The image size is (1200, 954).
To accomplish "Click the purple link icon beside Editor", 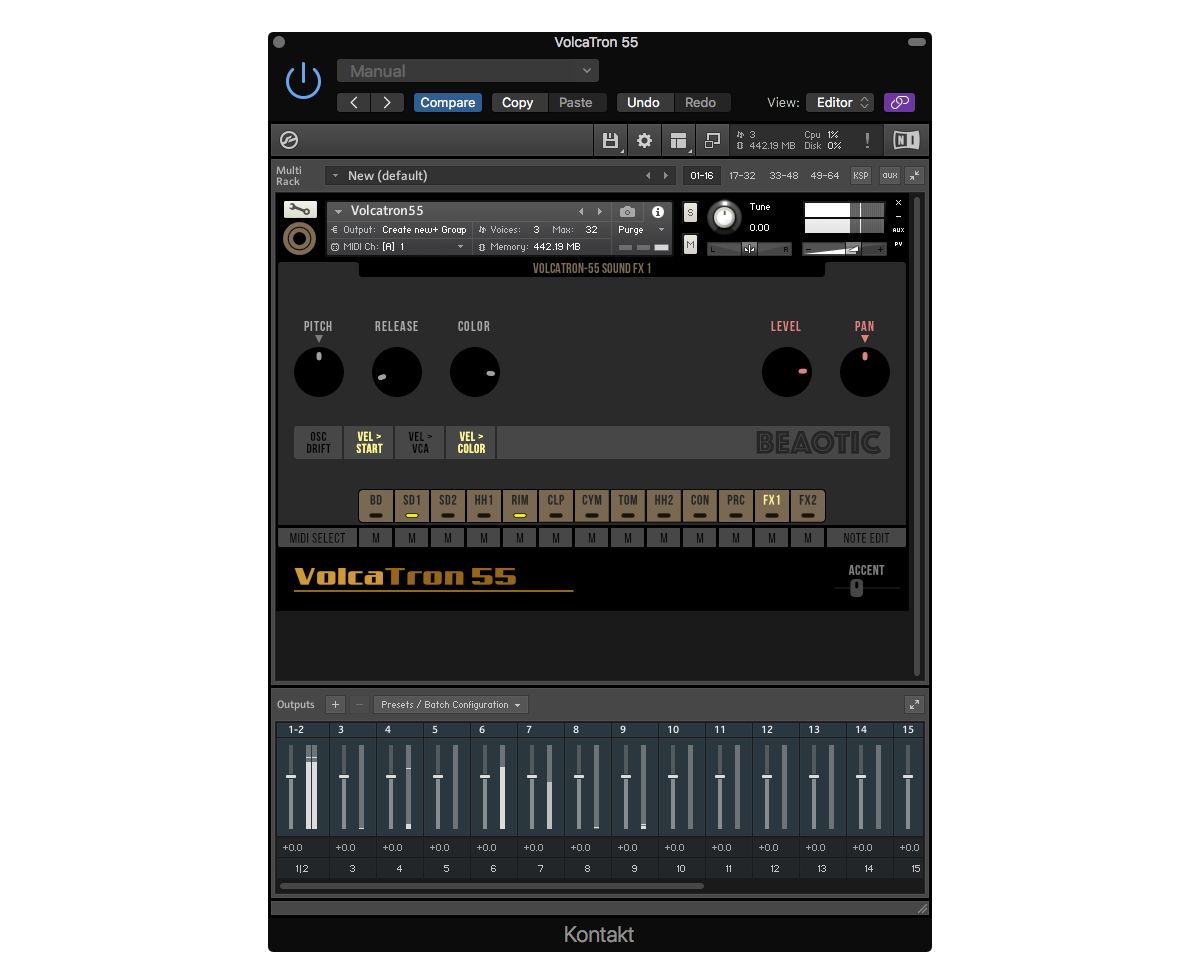I will pos(899,102).
